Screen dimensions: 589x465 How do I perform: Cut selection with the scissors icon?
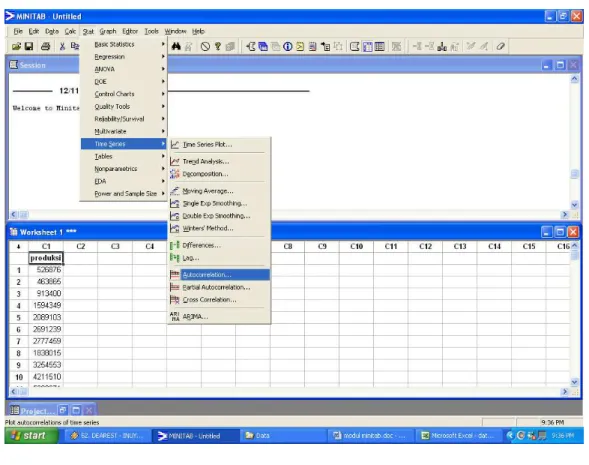(x=62, y=46)
